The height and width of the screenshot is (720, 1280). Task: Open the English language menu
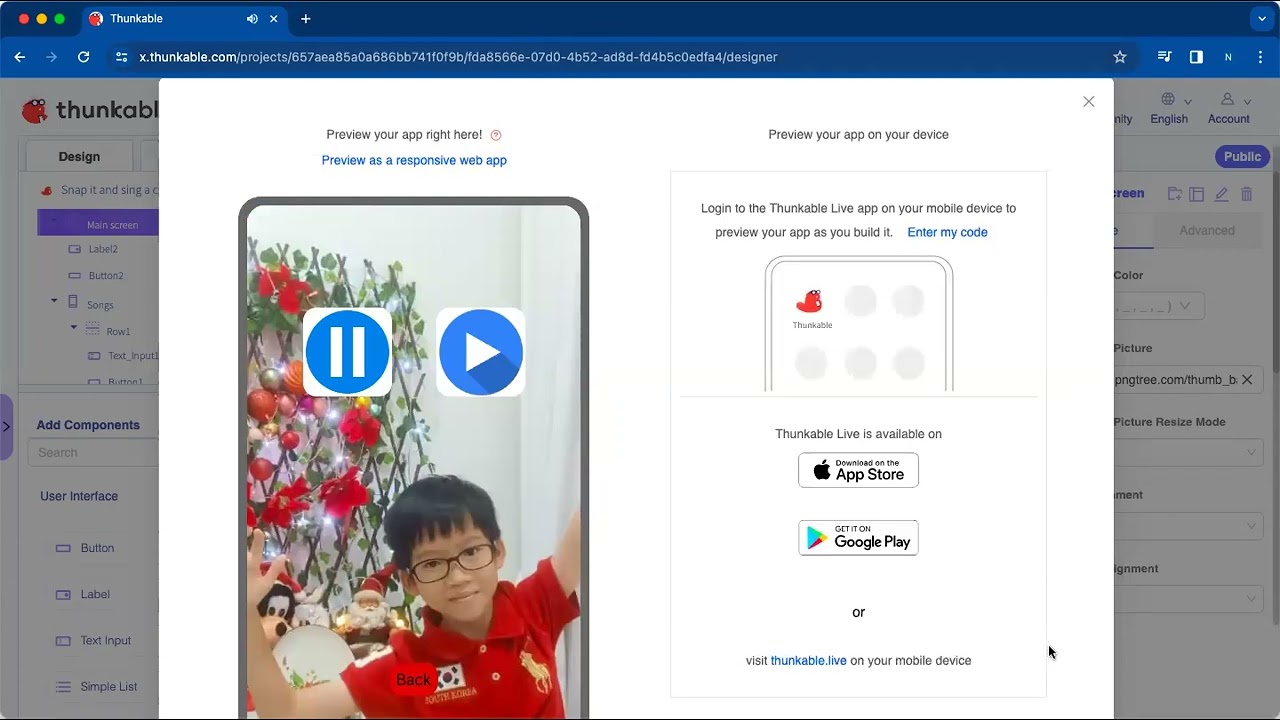pyautogui.click(x=1169, y=110)
